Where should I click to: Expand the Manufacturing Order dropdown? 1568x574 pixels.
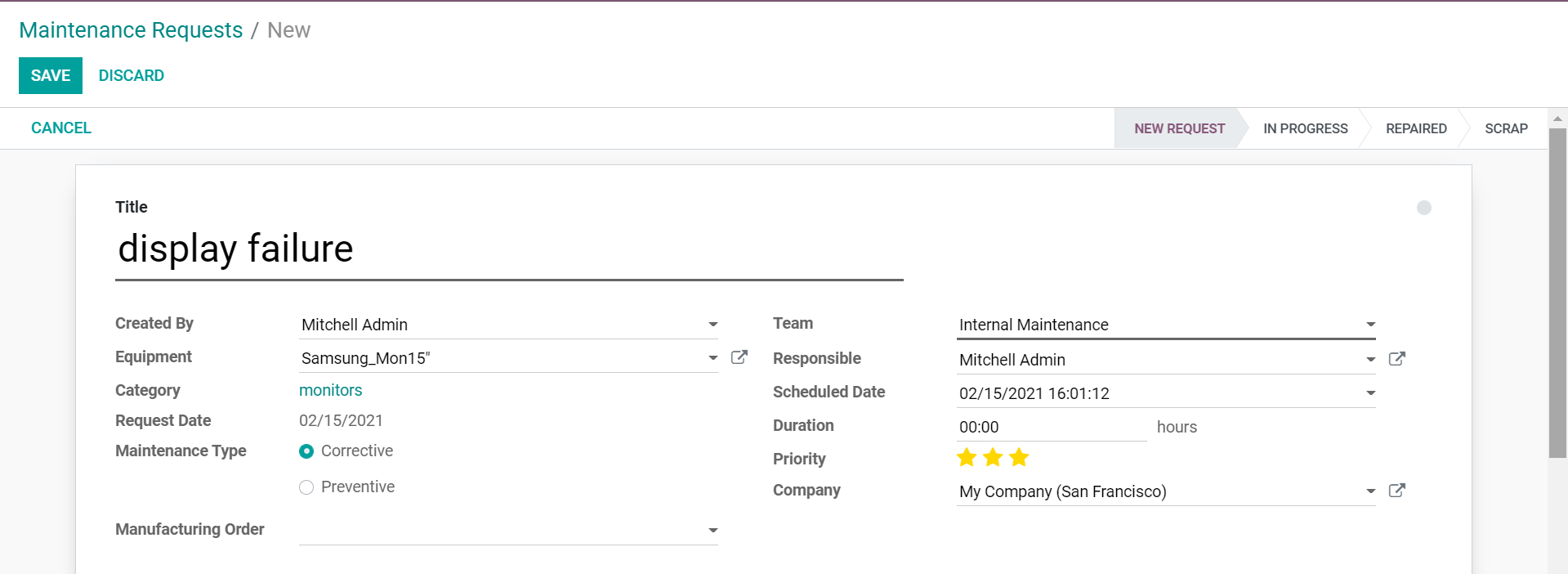point(713,531)
